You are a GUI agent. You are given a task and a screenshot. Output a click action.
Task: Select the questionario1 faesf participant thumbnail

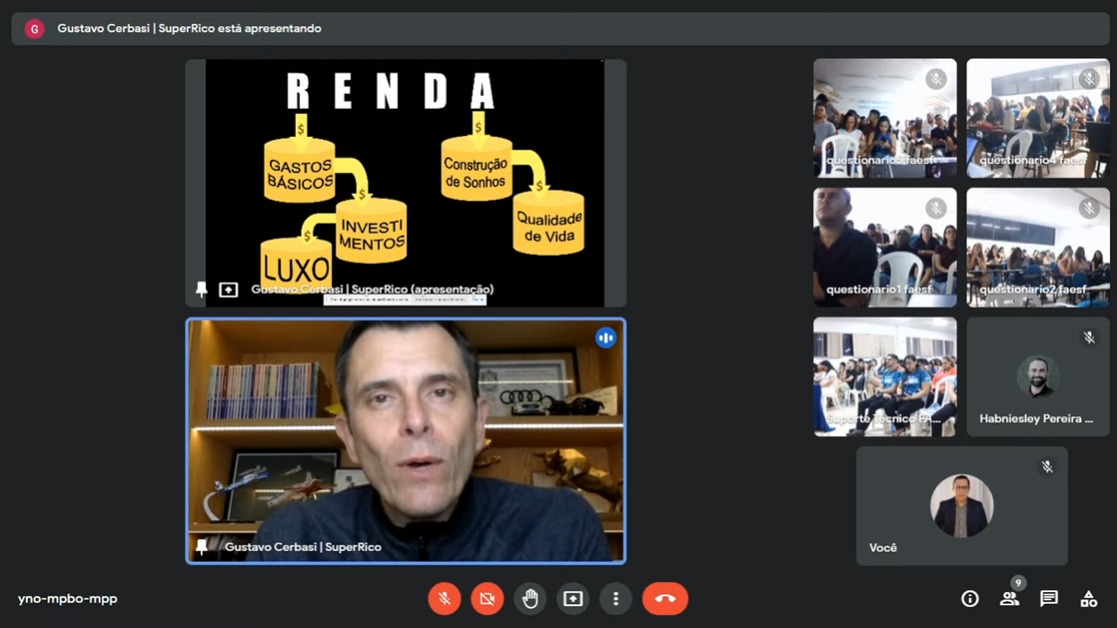[x=885, y=247]
